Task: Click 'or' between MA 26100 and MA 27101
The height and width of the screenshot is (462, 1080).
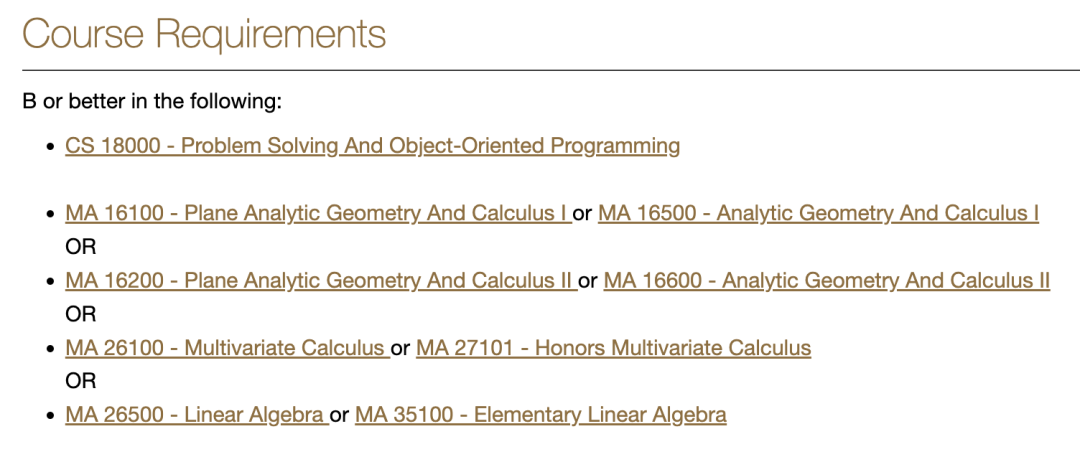Action: [401, 348]
